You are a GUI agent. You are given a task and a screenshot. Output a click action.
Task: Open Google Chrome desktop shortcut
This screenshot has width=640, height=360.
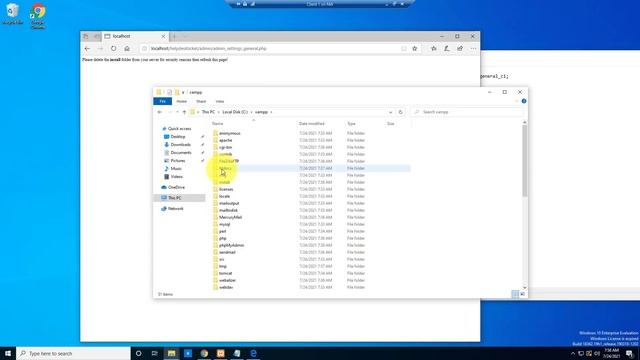[38, 16]
